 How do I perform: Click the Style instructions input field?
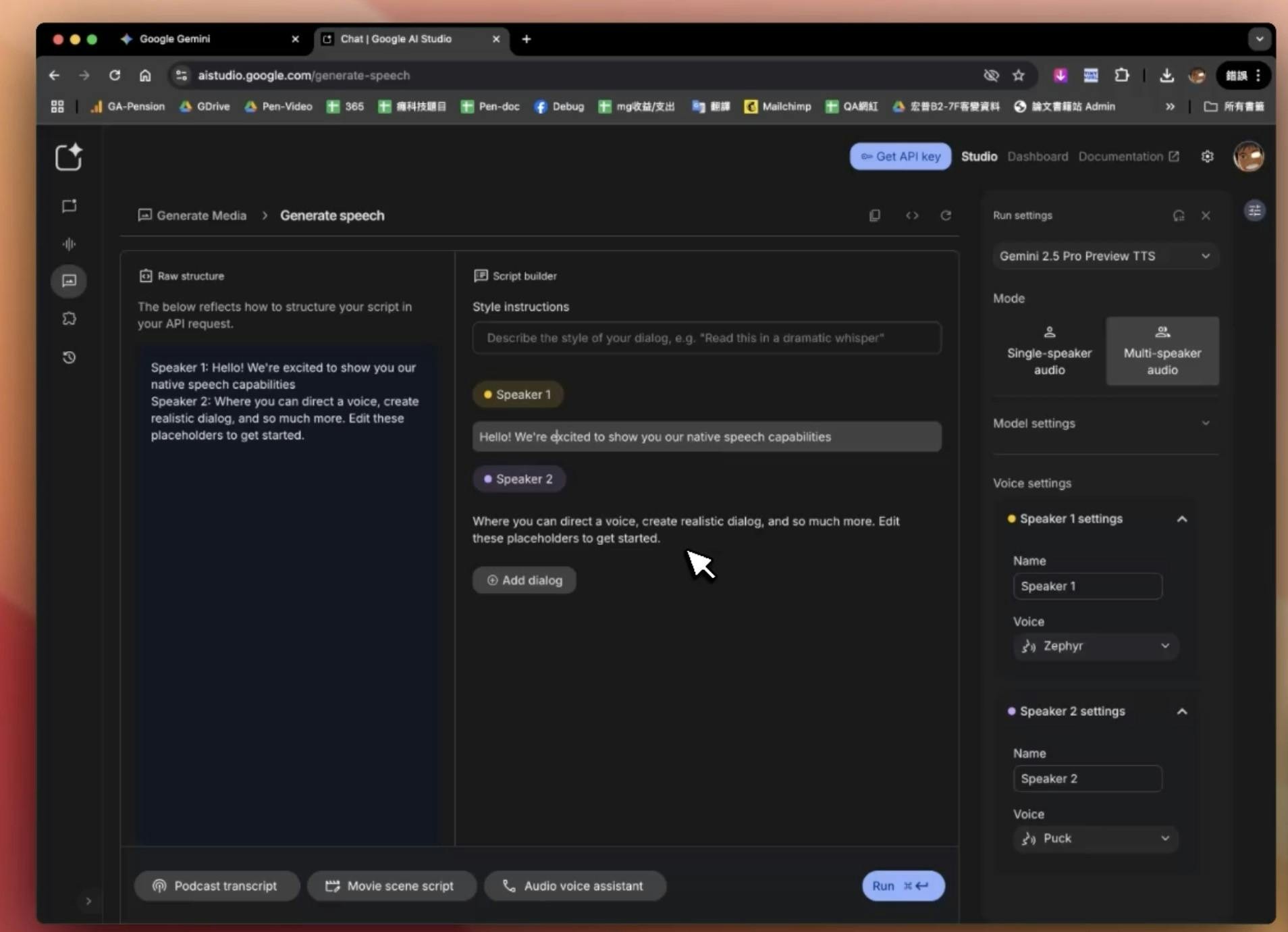pos(706,338)
